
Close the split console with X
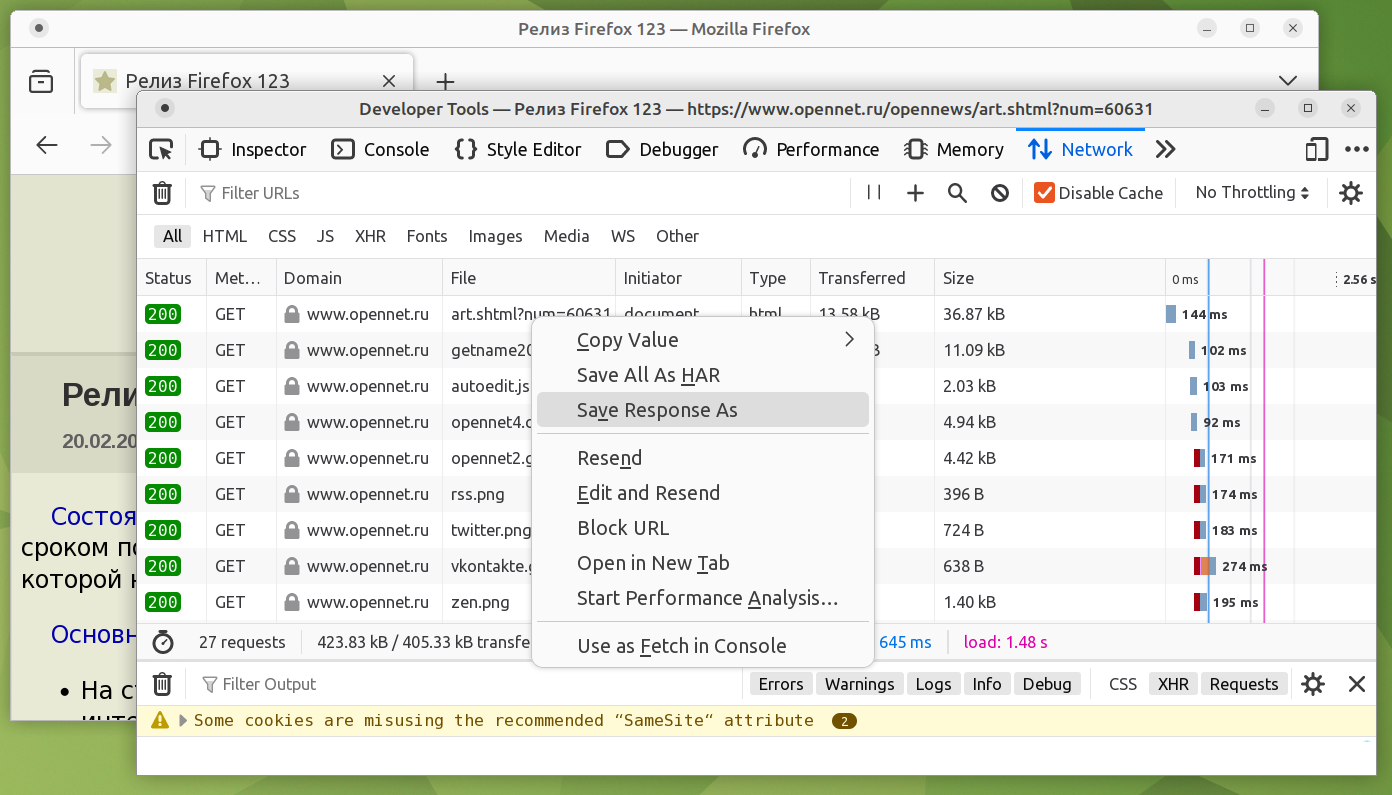(x=1356, y=684)
